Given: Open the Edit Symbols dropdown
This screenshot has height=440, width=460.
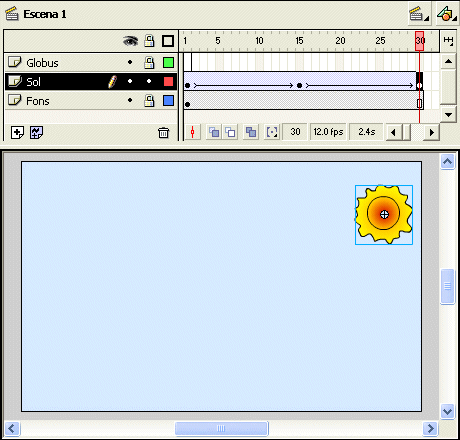Looking at the screenshot, I should pos(447,14).
